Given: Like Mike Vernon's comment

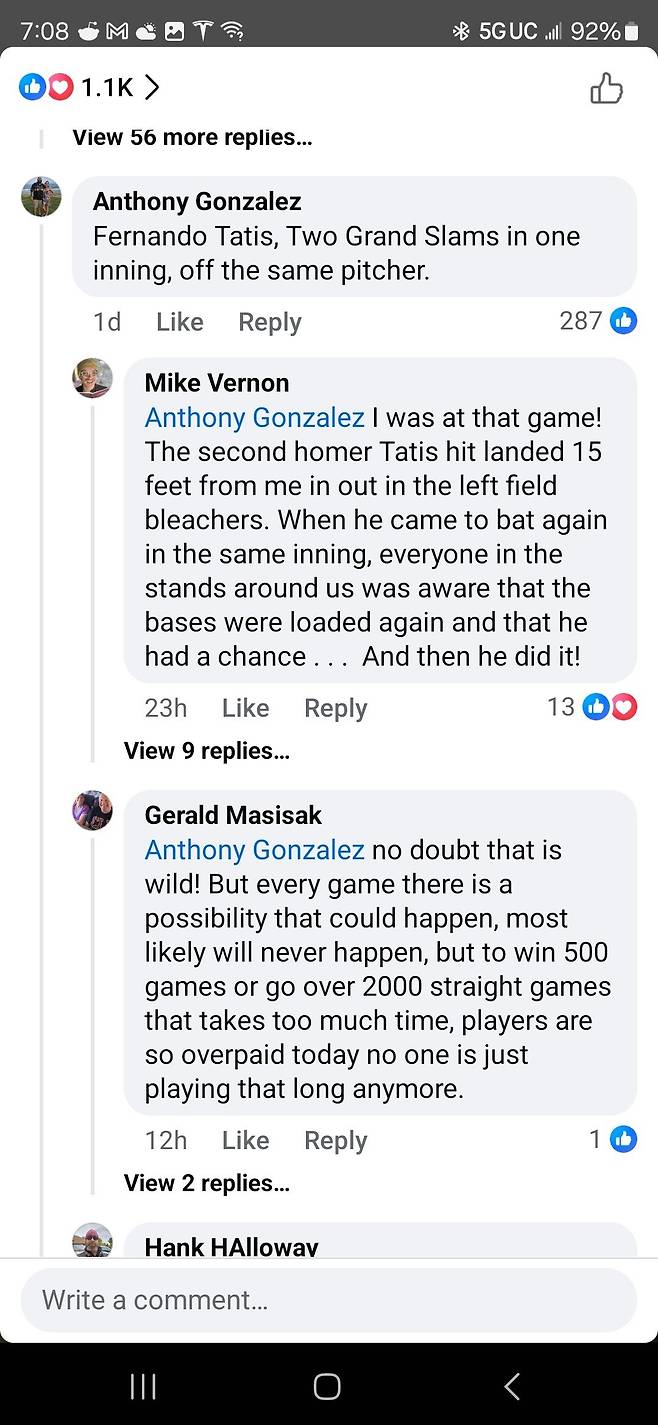Looking at the screenshot, I should [x=245, y=708].
